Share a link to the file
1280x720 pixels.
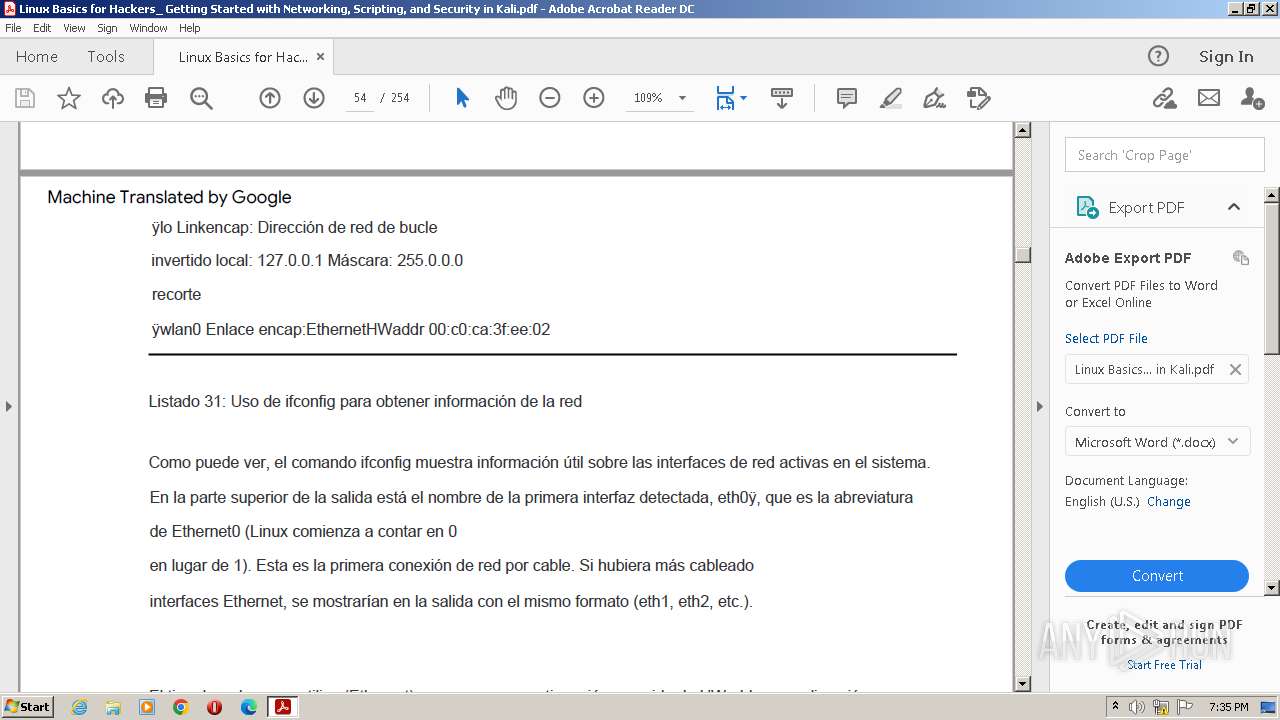tap(1164, 98)
